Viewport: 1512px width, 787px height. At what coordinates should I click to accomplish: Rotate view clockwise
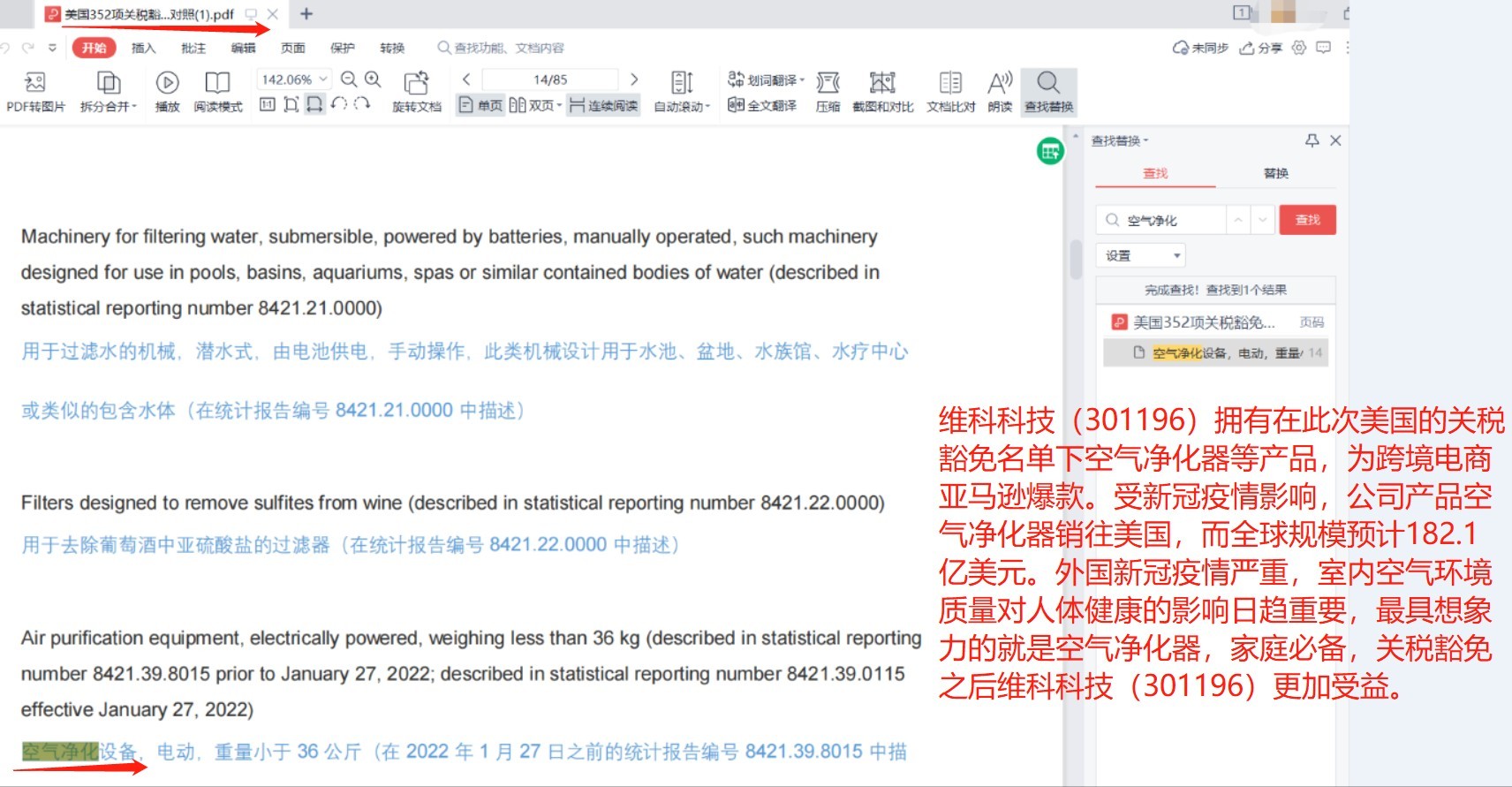coord(361,104)
